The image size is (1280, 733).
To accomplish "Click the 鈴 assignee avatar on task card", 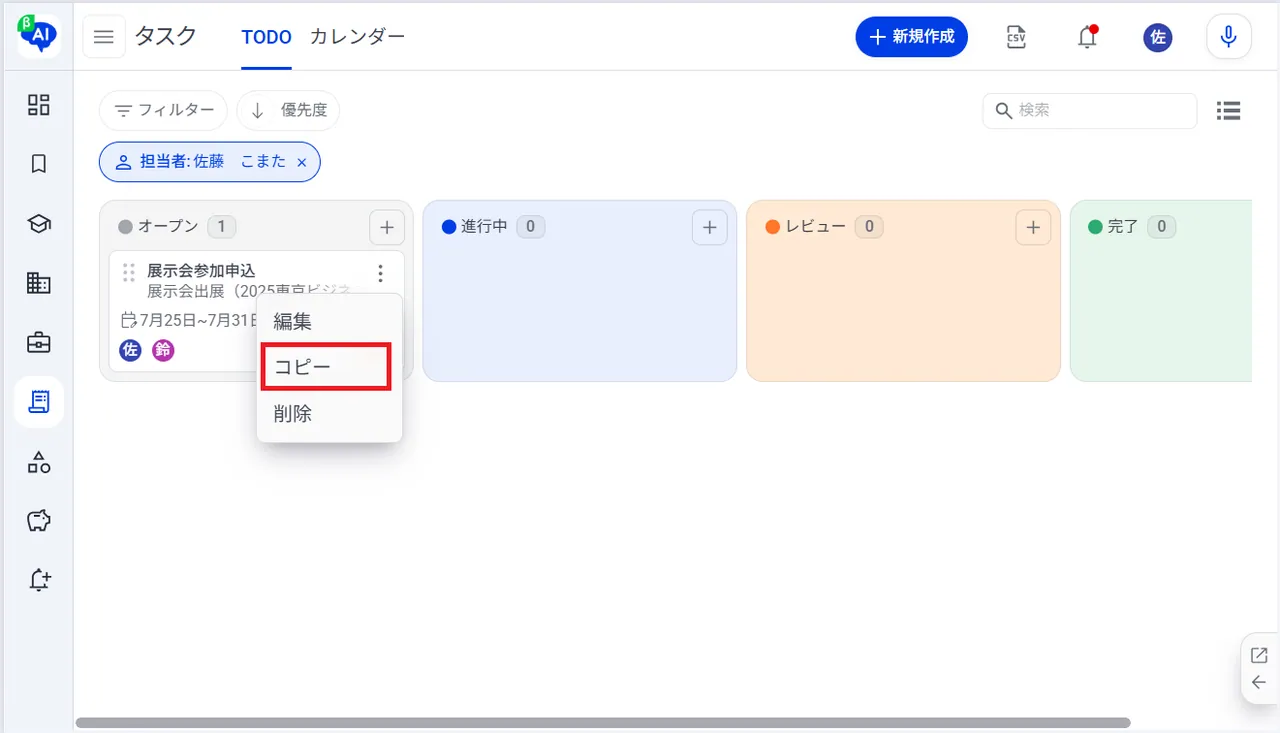I will tap(163, 350).
